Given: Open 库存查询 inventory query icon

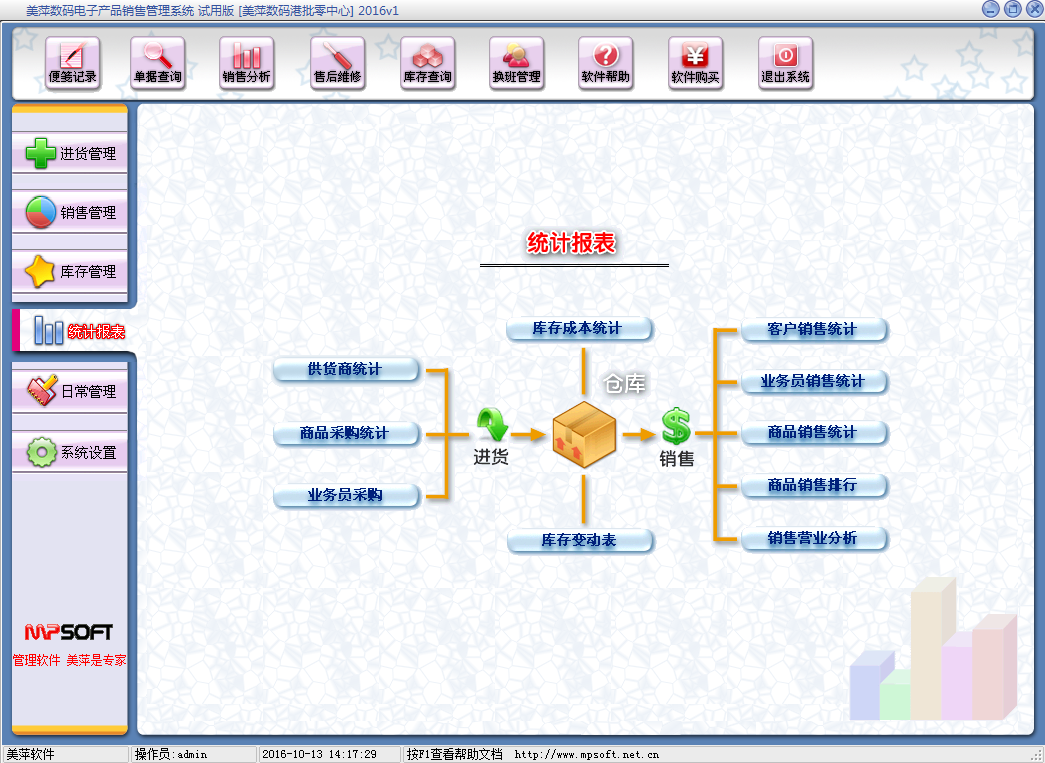Looking at the screenshot, I should point(427,62).
